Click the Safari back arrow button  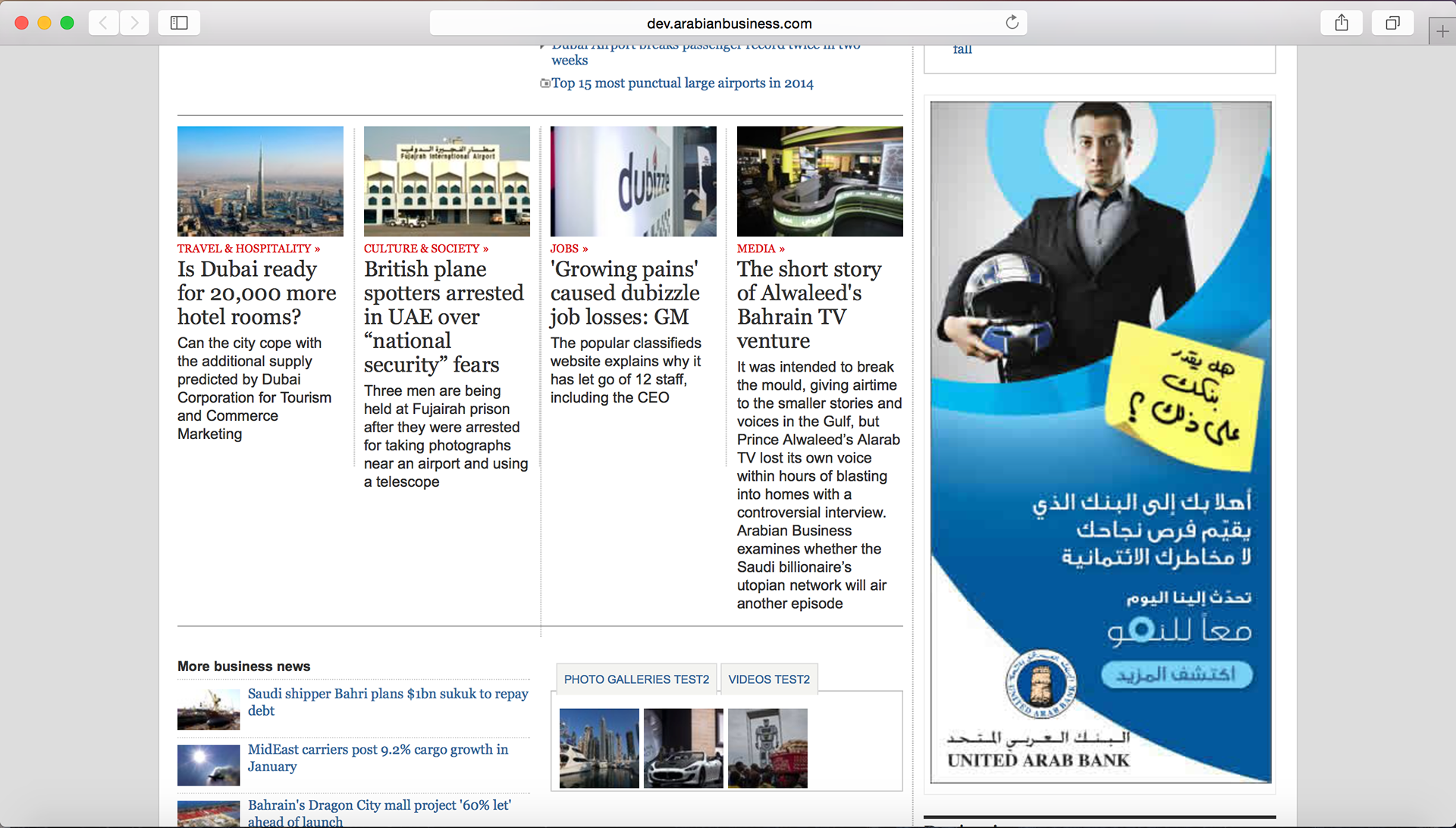click(x=104, y=23)
